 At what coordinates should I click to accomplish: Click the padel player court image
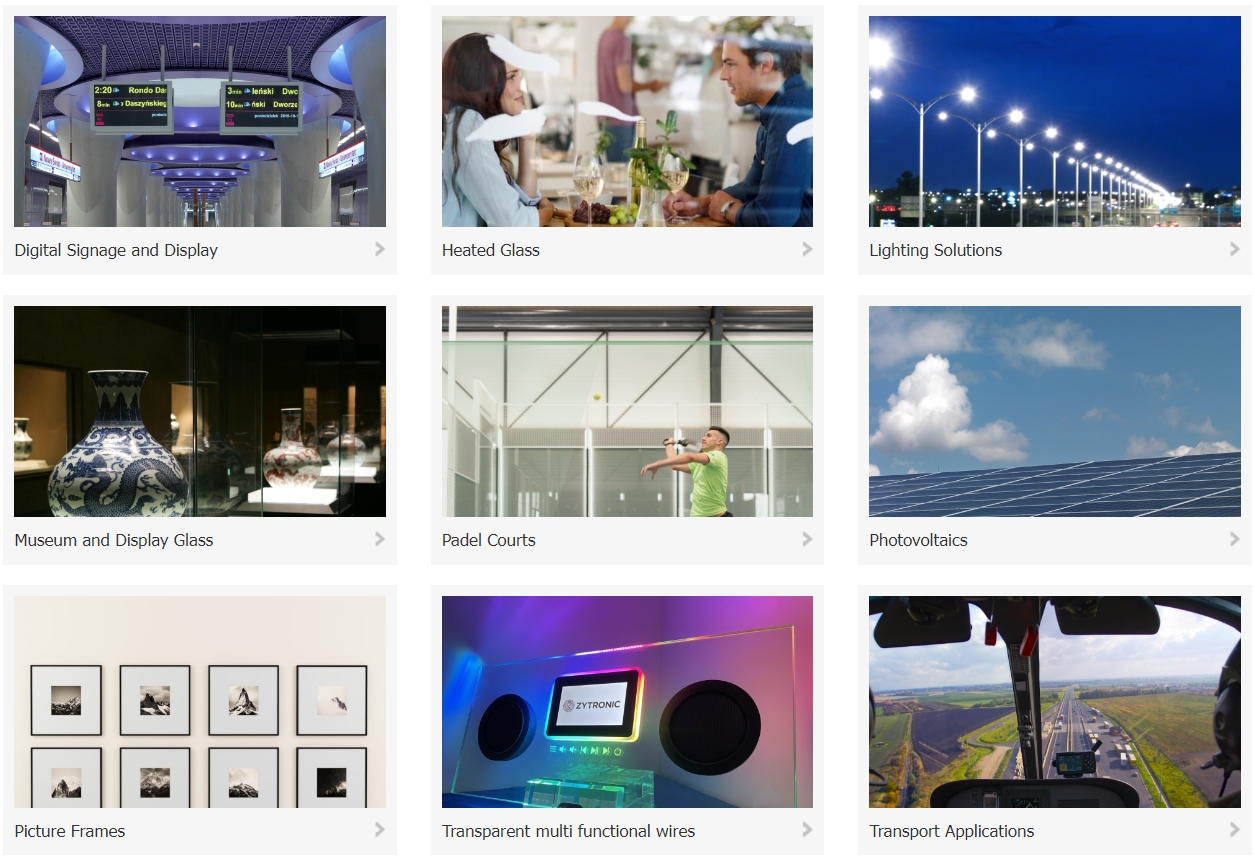[627, 411]
